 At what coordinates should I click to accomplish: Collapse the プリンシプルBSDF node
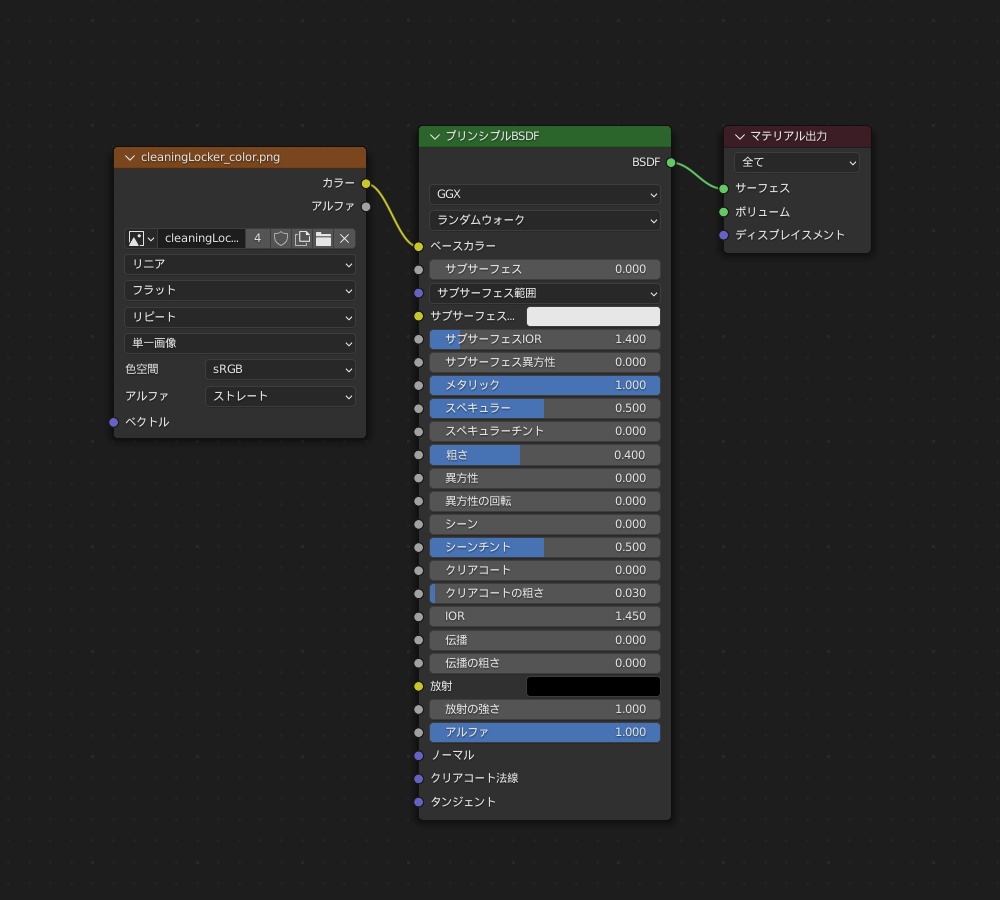coord(434,136)
